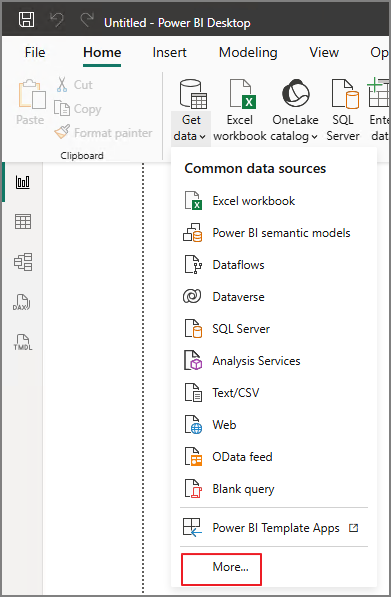Screen dimensions: 391x597
Task: Click the Enter data table icon
Action: tap(378, 93)
